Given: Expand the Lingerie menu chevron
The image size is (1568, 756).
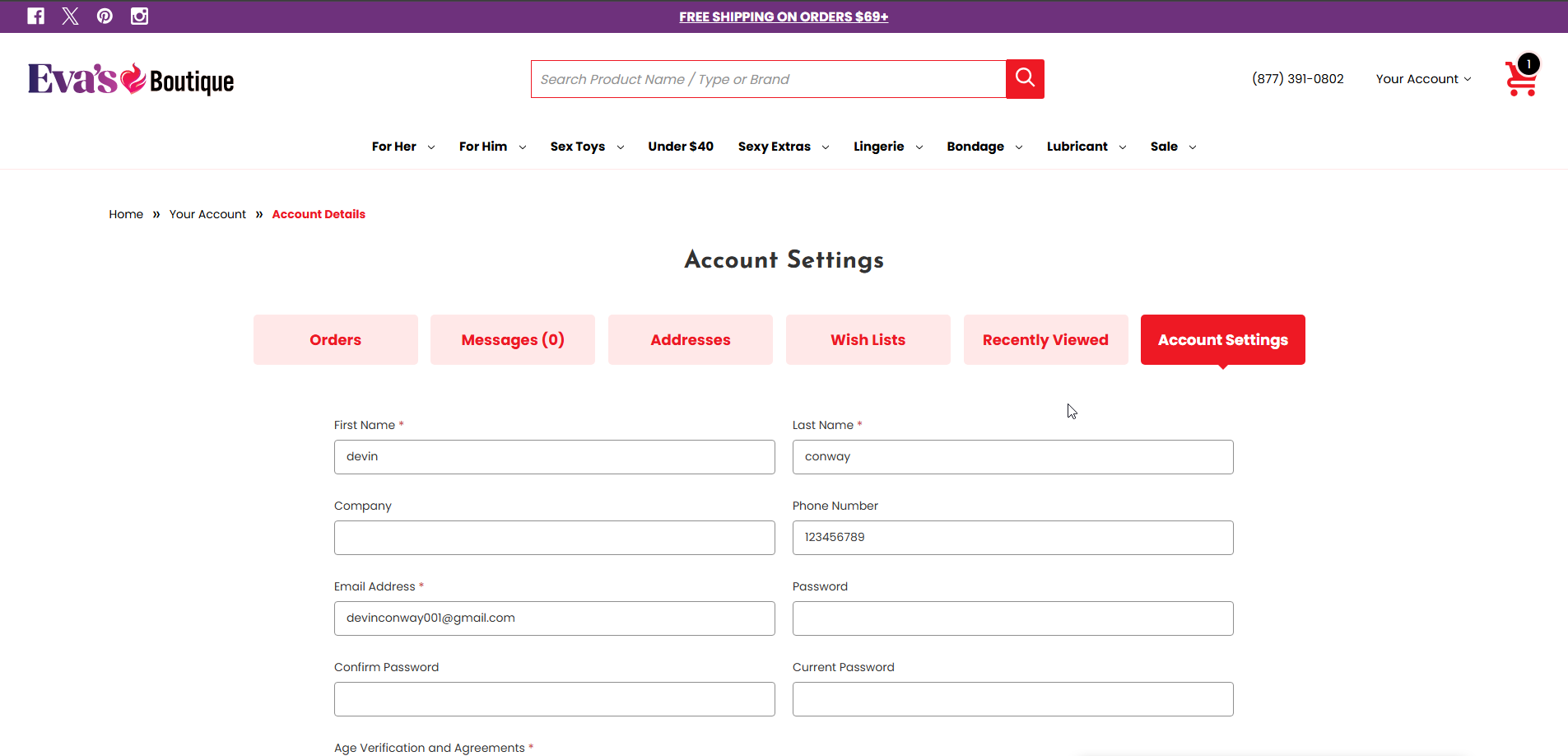Looking at the screenshot, I should click(x=919, y=147).
